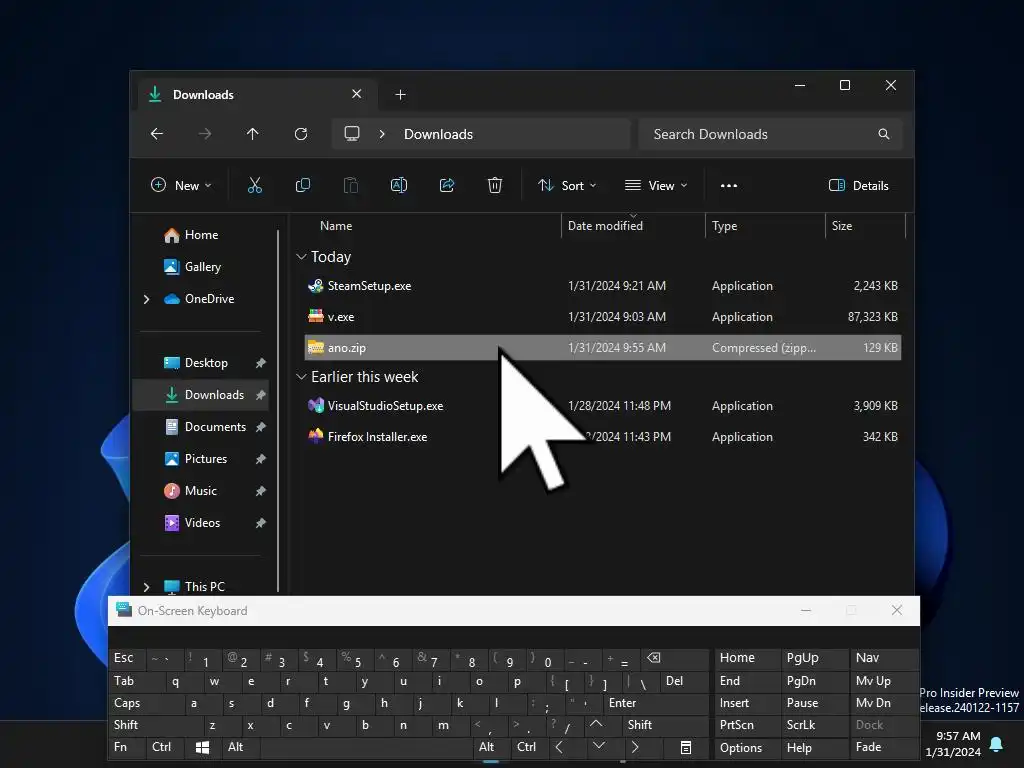Click the up arrow key on on-screen keyboard

pyautogui.click(x=596, y=724)
